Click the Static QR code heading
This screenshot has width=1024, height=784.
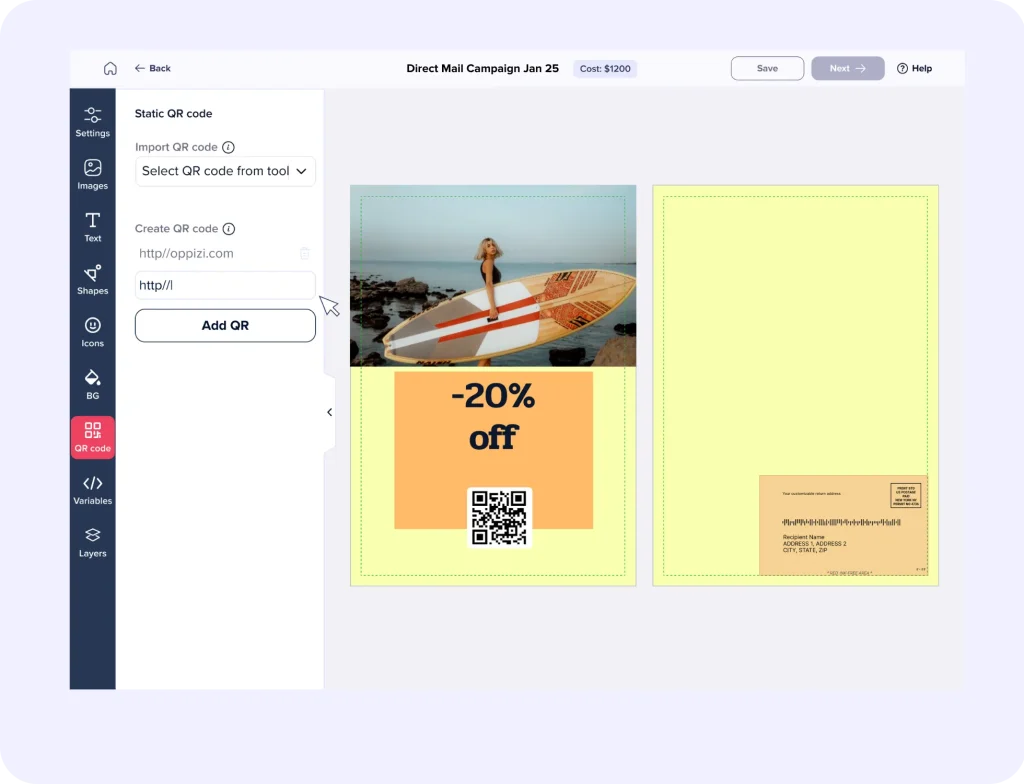click(x=173, y=114)
